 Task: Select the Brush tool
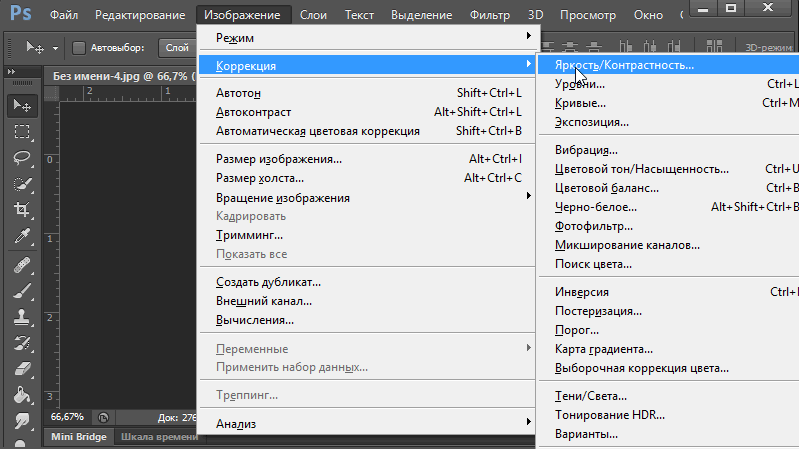pyautogui.click(x=21, y=291)
